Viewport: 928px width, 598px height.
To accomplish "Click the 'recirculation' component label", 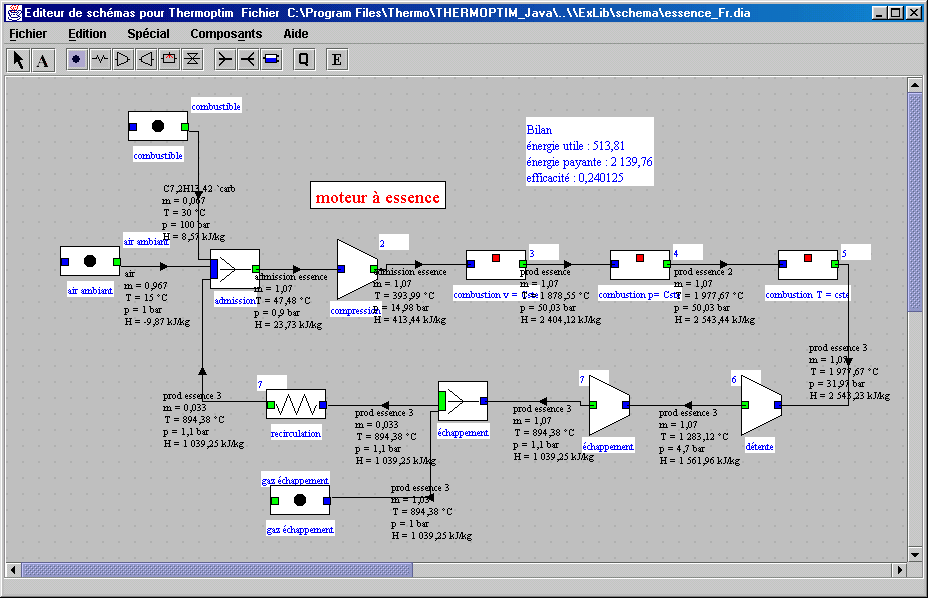I will coord(296,433).
